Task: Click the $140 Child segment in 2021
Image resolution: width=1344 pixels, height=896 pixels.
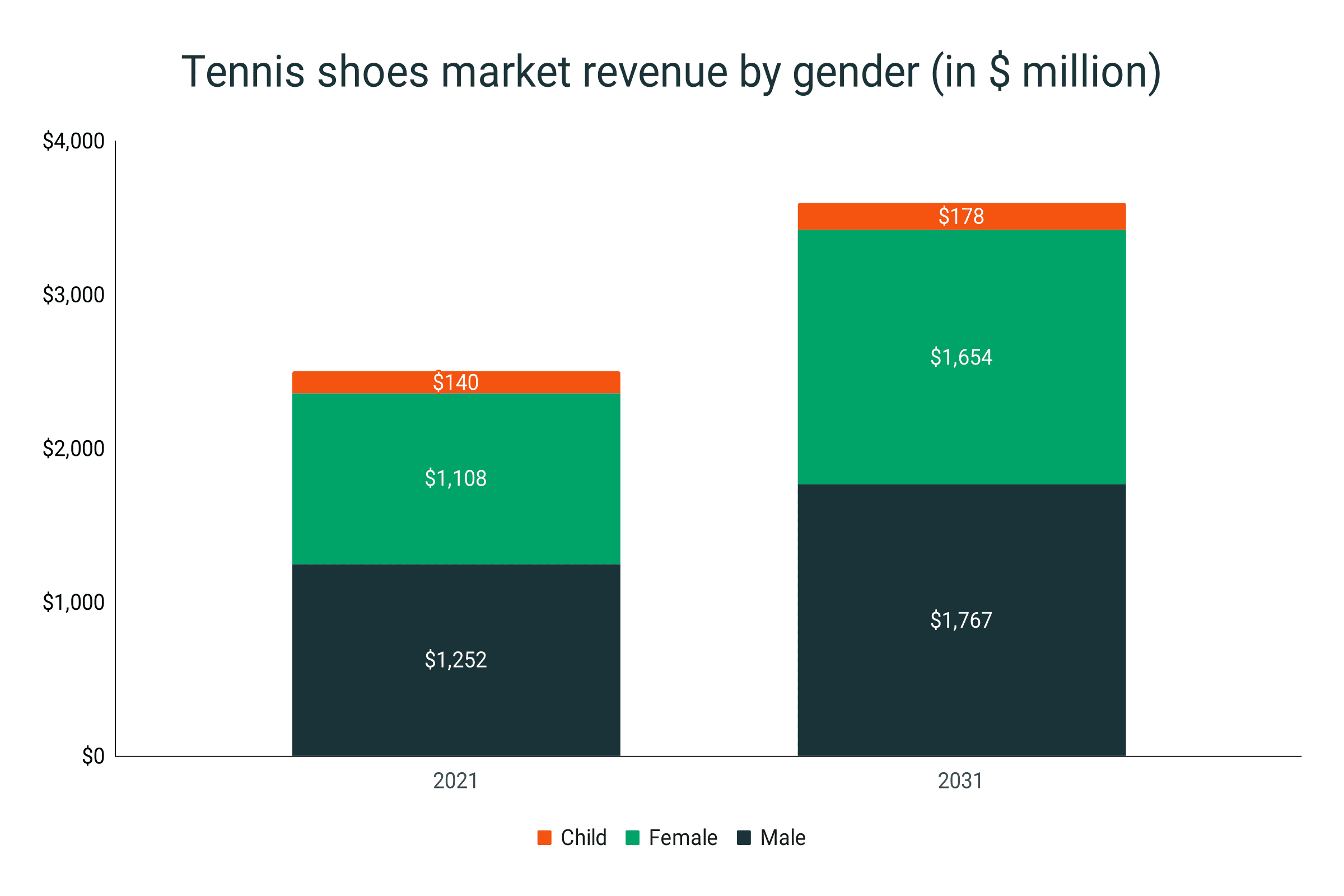Action: [456, 382]
